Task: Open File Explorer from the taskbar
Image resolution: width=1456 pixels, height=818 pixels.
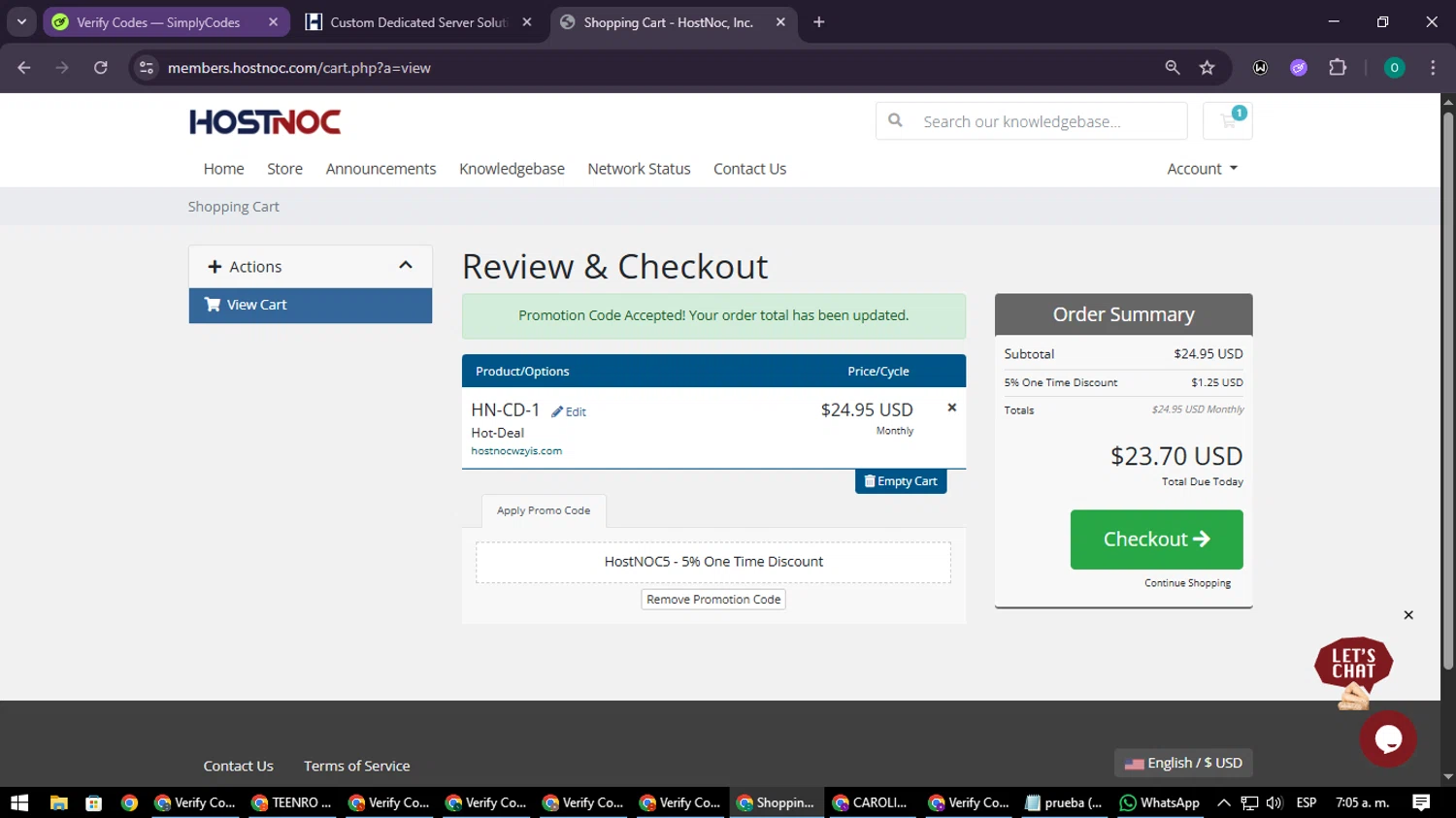Action: 59,802
